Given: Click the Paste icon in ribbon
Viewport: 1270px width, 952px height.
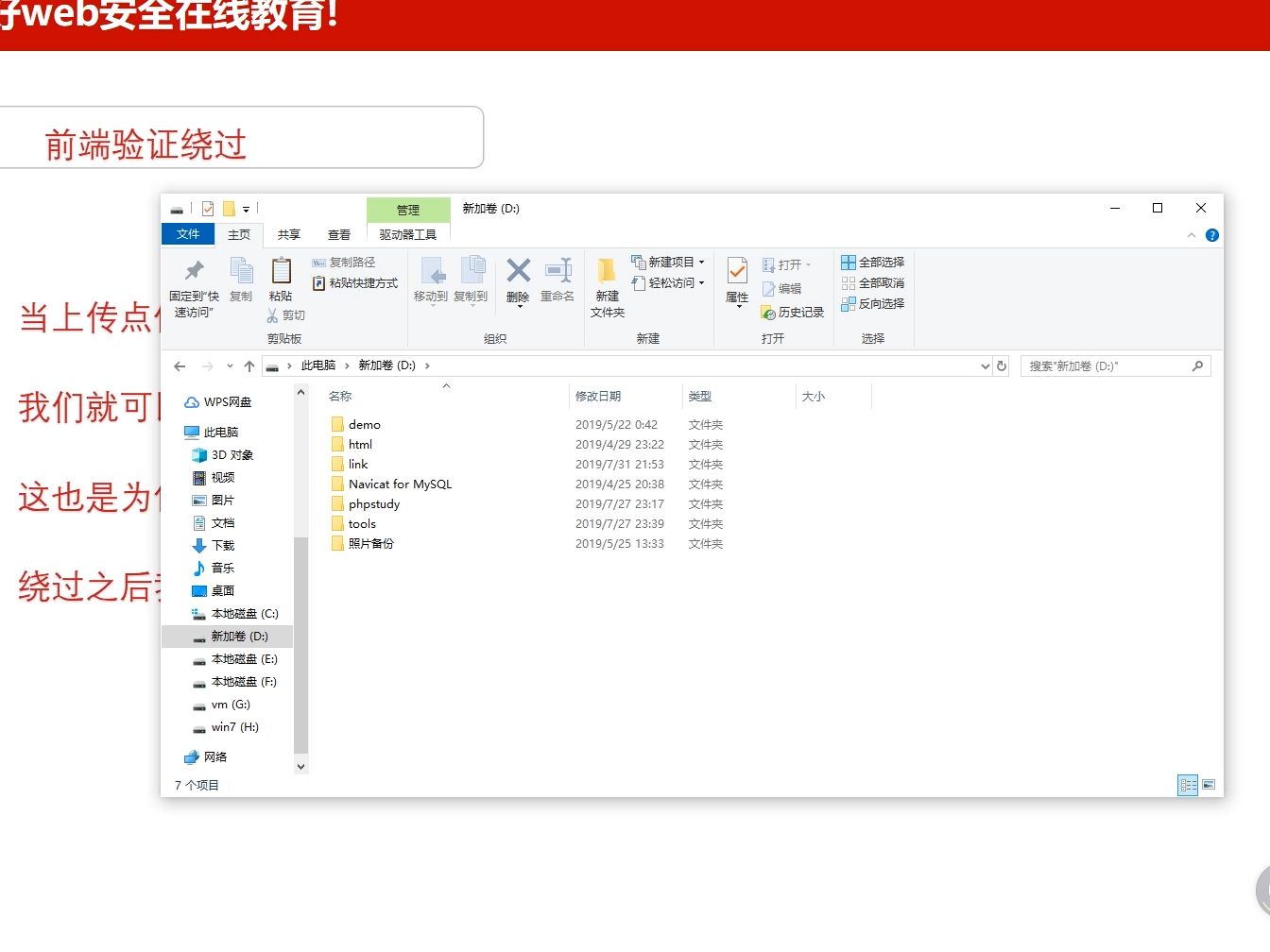Looking at the screenshot, I should pos(281,272).
